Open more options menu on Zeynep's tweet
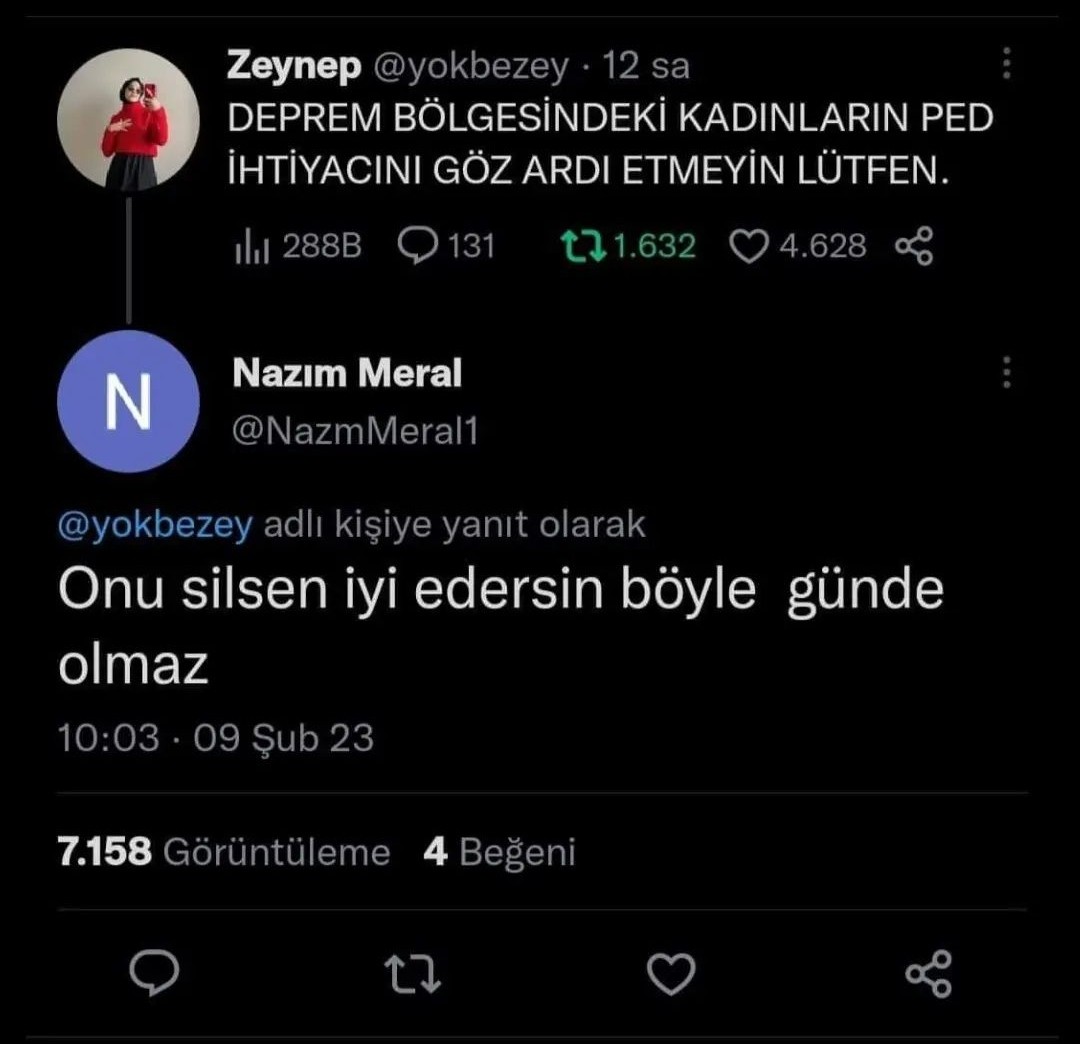The width and height of the screenshot is (1080, 1044). tap(1006, 64)
